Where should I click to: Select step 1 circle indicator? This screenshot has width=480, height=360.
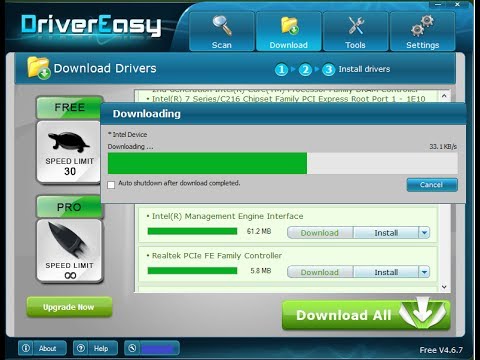pos(281,70)
